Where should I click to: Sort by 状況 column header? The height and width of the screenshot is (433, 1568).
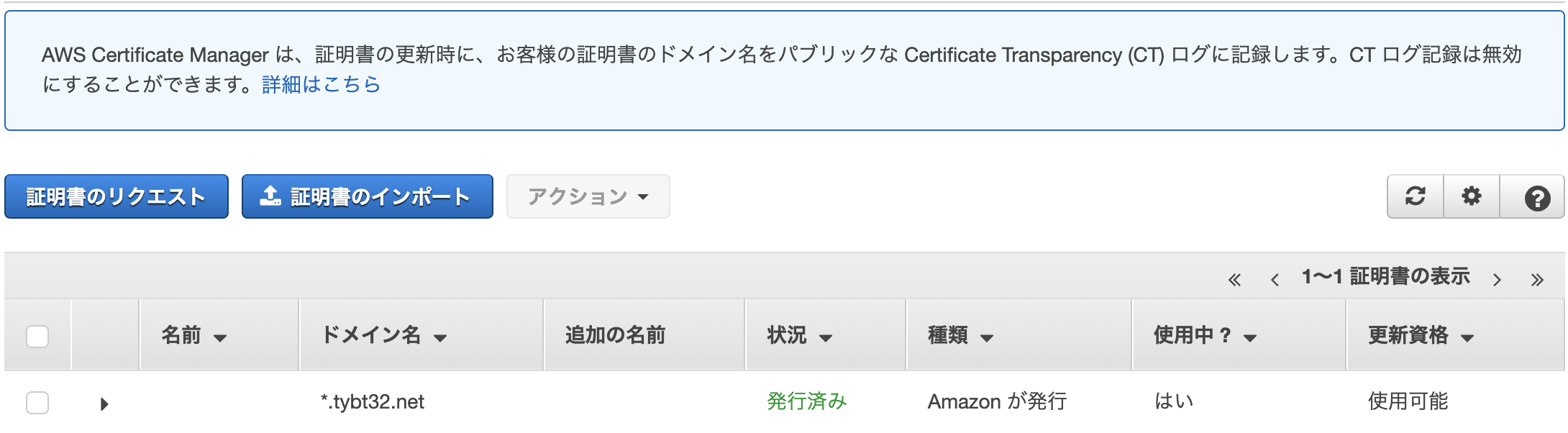click(x=799, y=335)
